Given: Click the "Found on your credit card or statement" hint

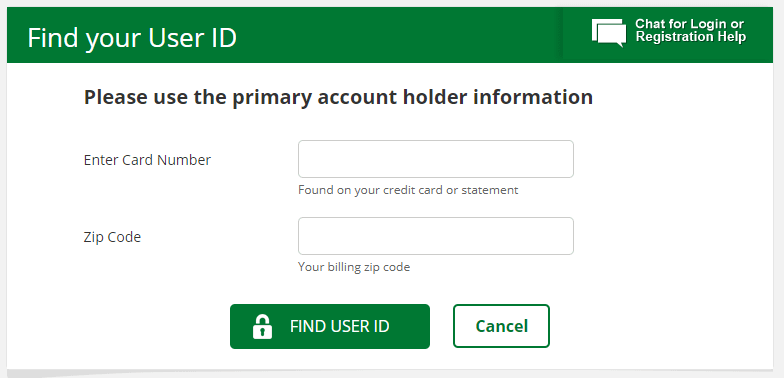Looking at the screenshot, I should click(408, 190).
